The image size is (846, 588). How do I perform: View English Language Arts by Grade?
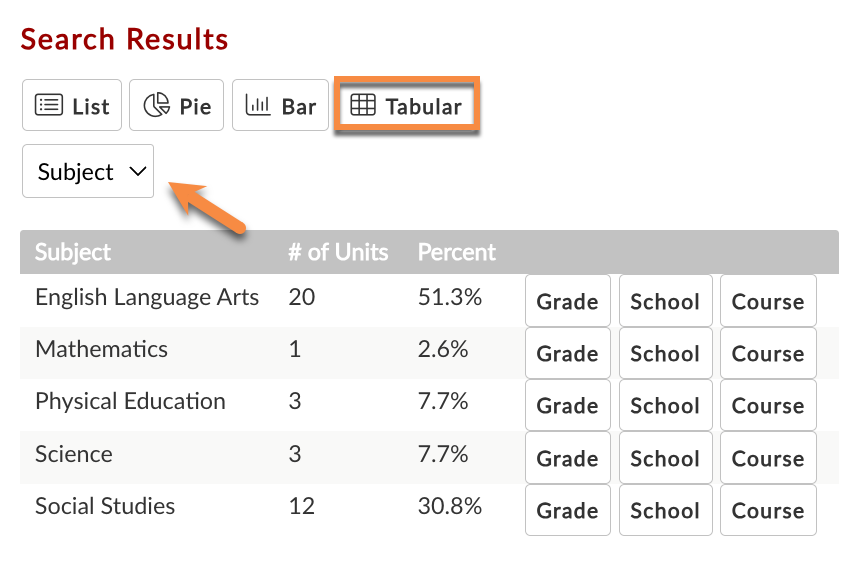567,301
